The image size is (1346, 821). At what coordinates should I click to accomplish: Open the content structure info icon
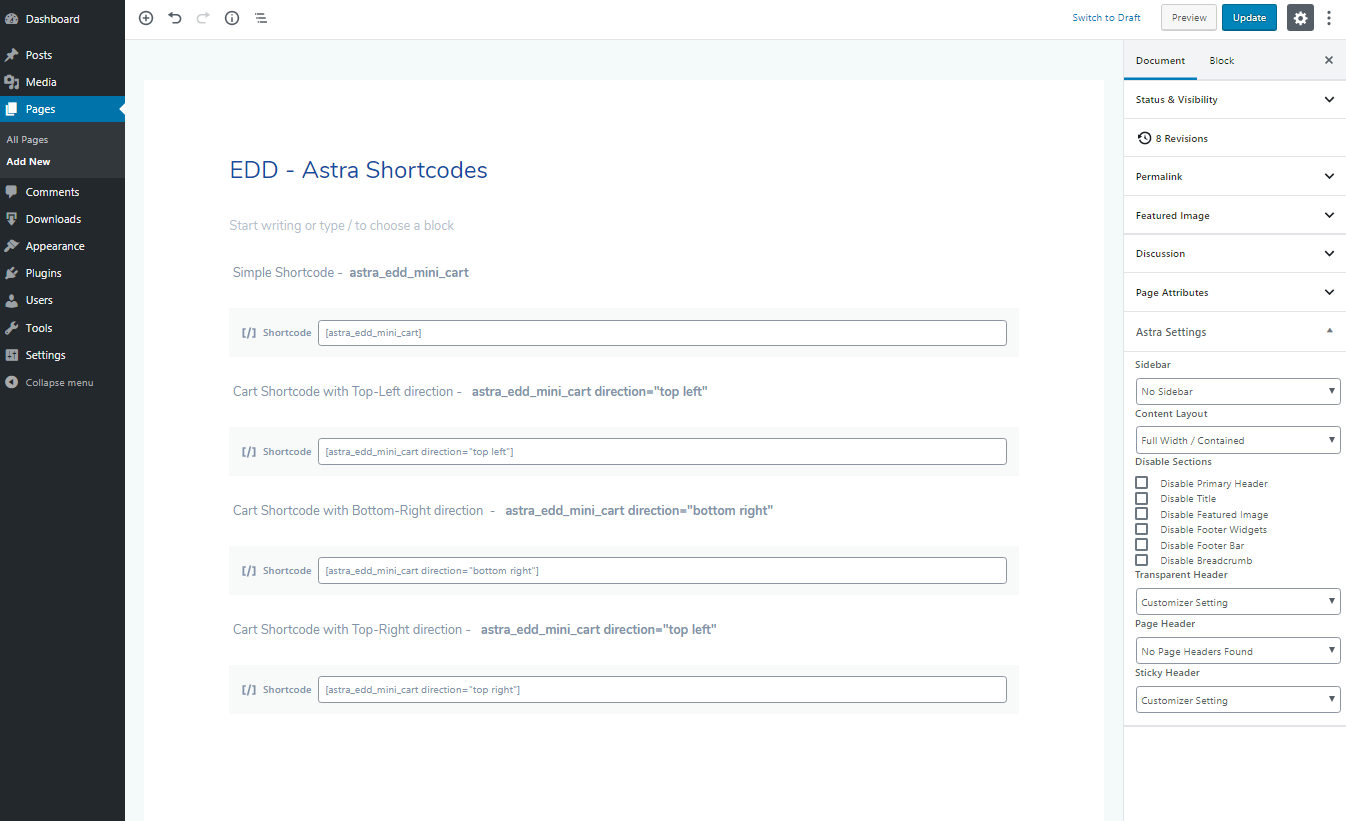232,18
